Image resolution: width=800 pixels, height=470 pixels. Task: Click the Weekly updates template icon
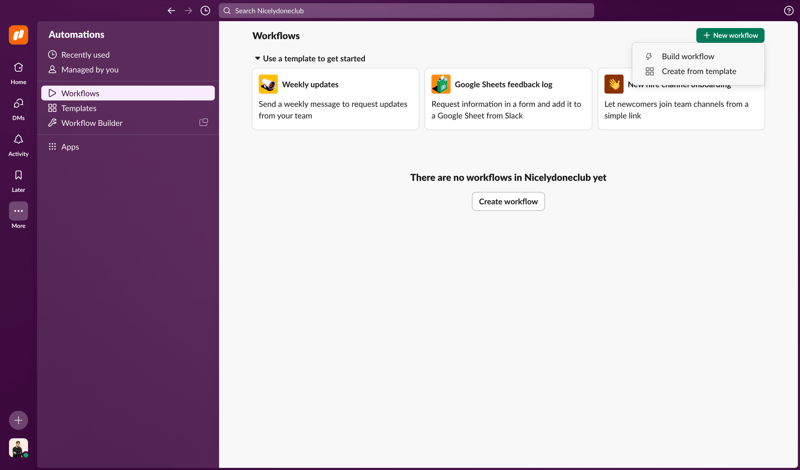point(268,84)
